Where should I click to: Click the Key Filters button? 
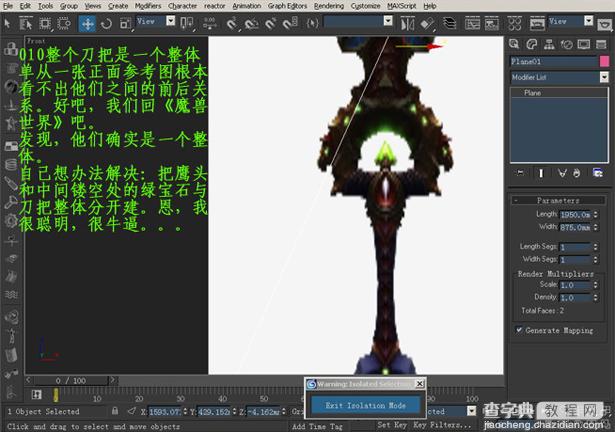coord(442,425)
